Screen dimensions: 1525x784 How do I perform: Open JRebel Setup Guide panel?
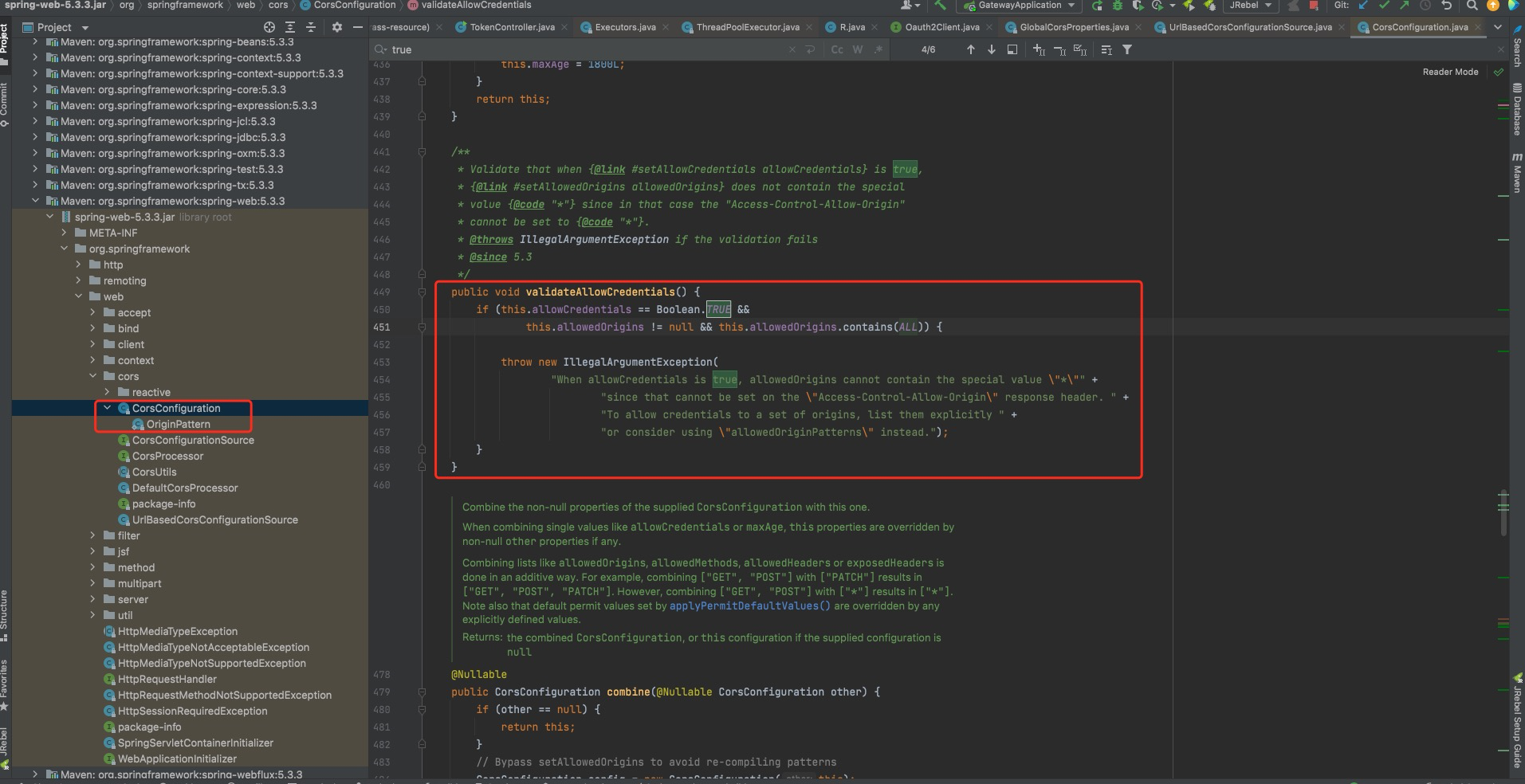[x=1517, y=721]
